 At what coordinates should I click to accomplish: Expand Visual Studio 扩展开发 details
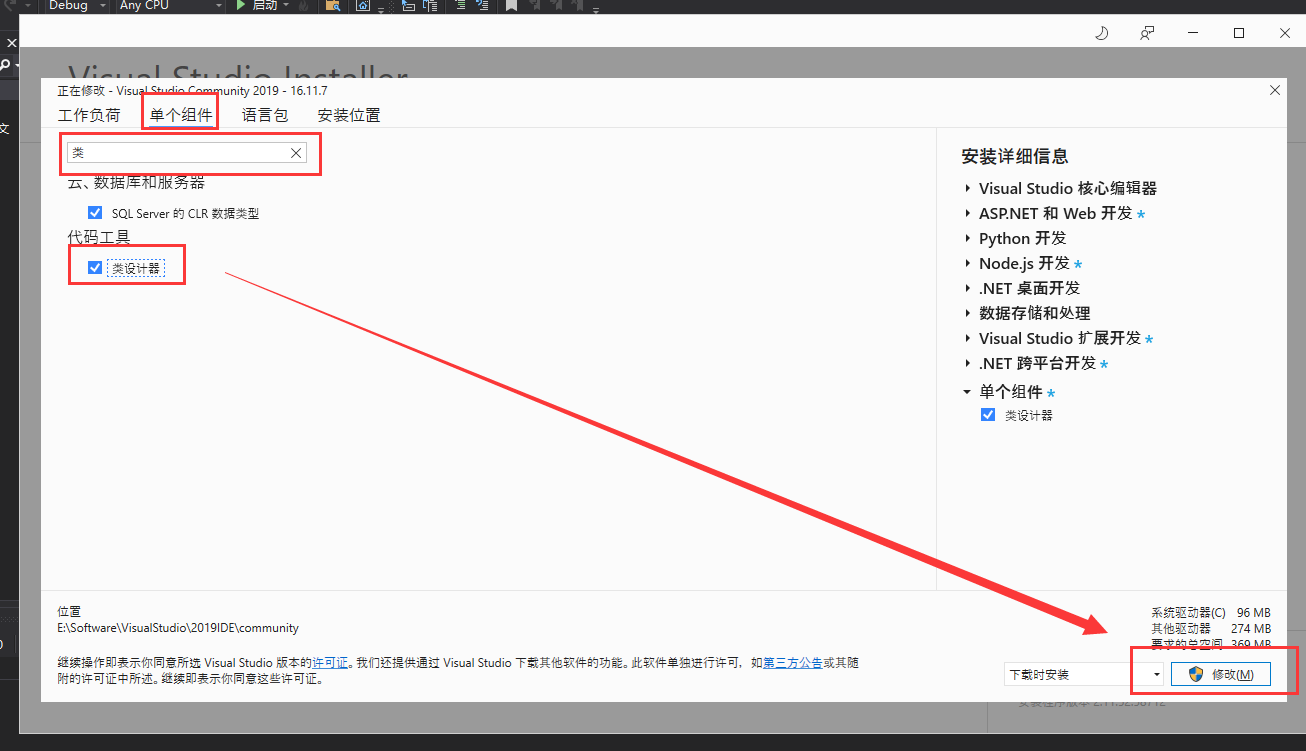(968, 338)
